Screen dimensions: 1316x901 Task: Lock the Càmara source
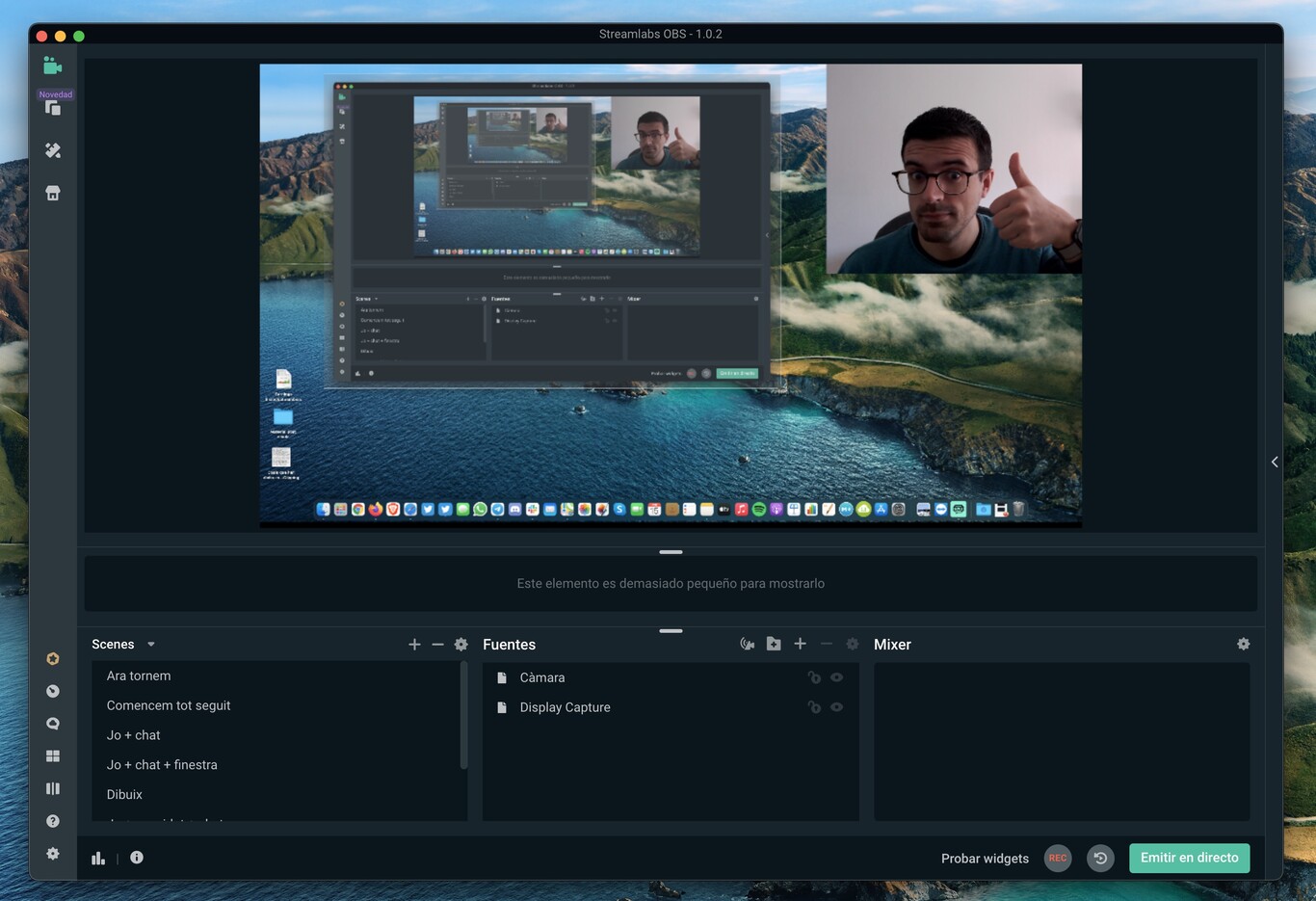pos(814,677)
